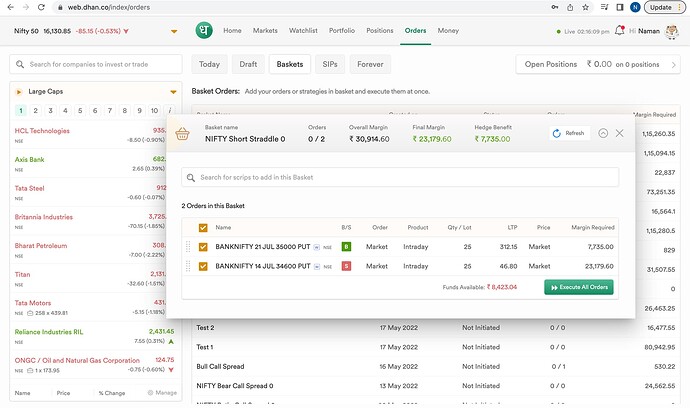
Task: Select the Draft orders tab
Action: coord(248,64)
